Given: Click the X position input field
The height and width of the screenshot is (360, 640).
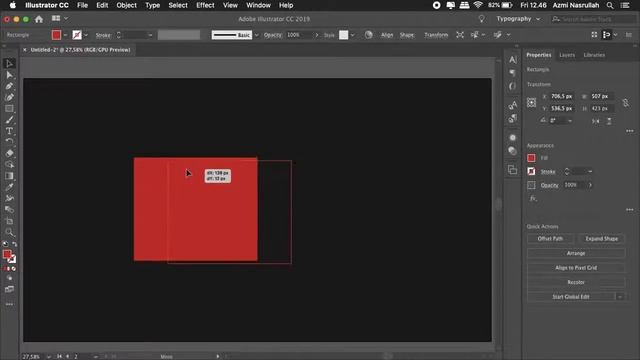Looking at the screenshot, I should 562,96.
